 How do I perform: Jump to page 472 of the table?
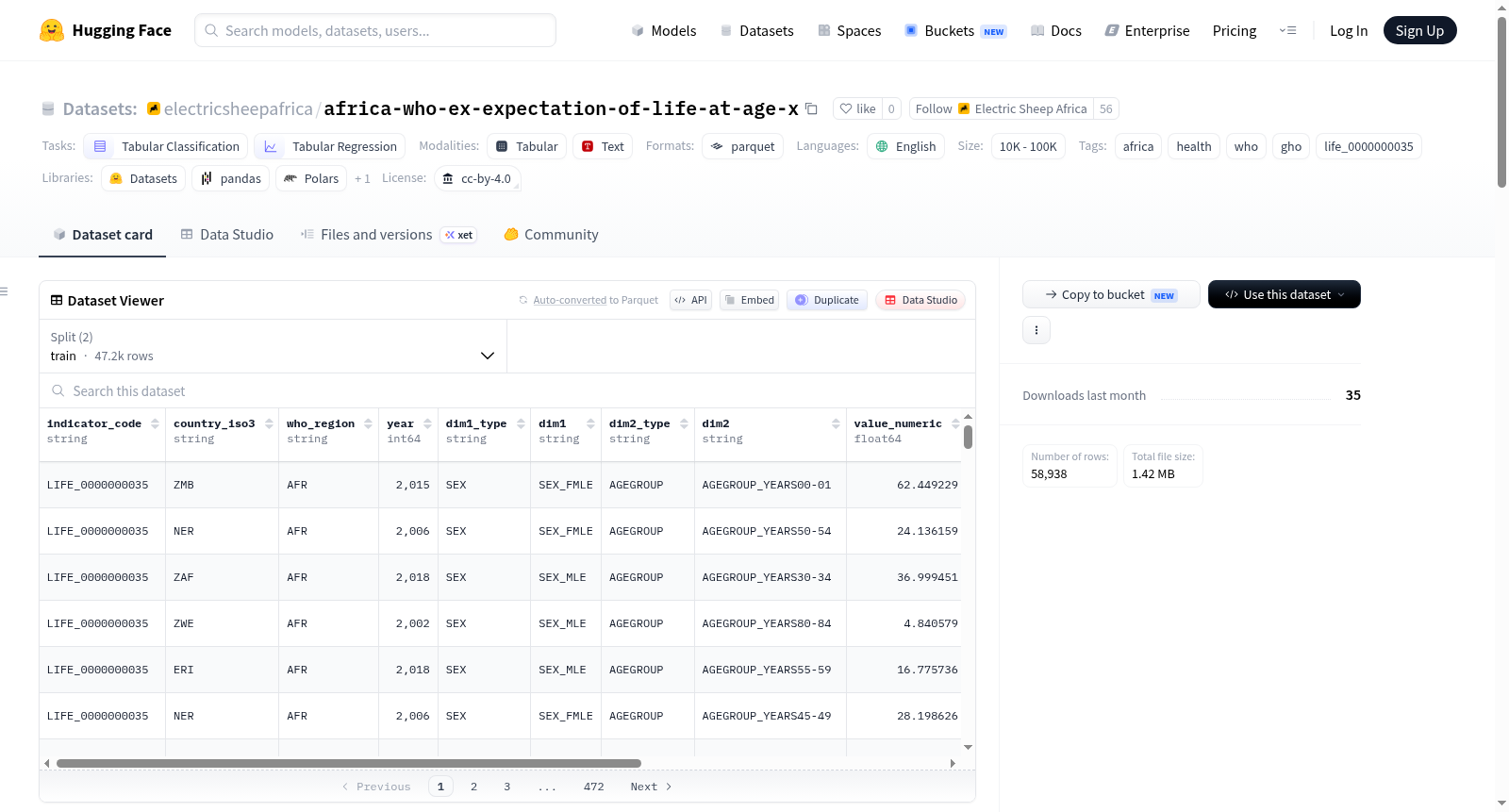(593, 787)
